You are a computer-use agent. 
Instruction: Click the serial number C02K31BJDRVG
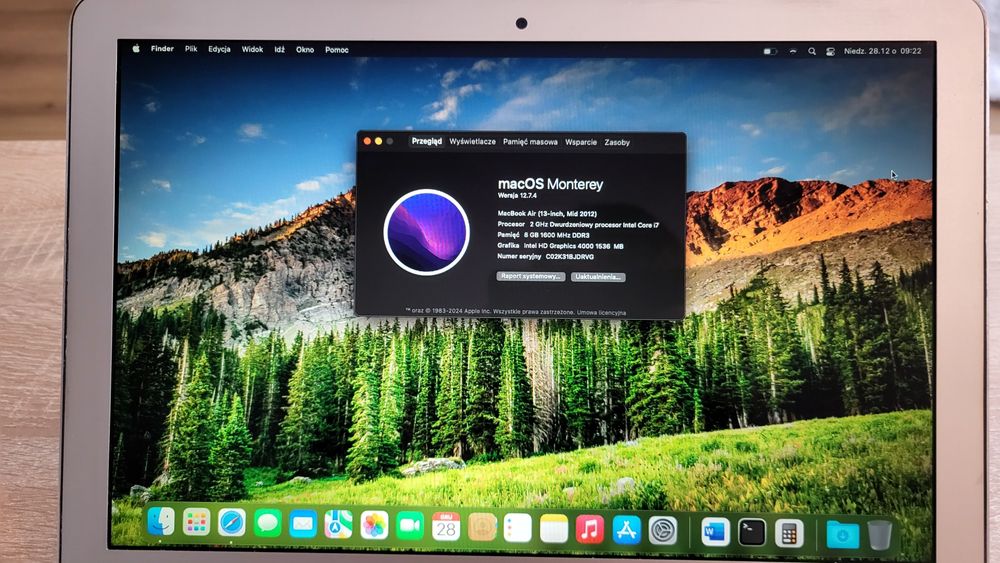click(570, 256)
